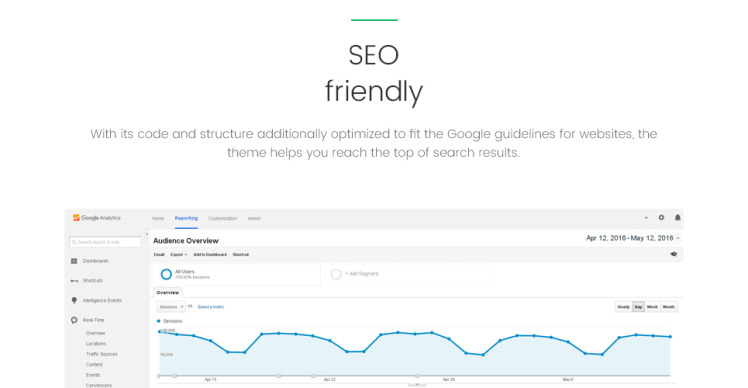Click Add to Dashboard button
This screenshot has width=748, height=388.
tap(210, 254)
